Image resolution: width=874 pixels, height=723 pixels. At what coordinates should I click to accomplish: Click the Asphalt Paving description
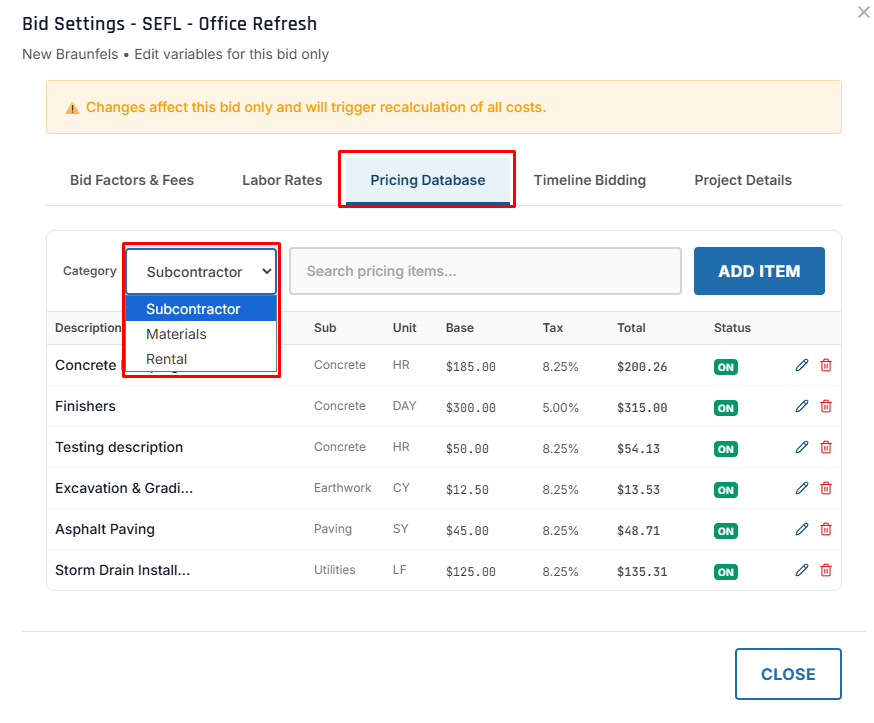(x=105, y=529)
